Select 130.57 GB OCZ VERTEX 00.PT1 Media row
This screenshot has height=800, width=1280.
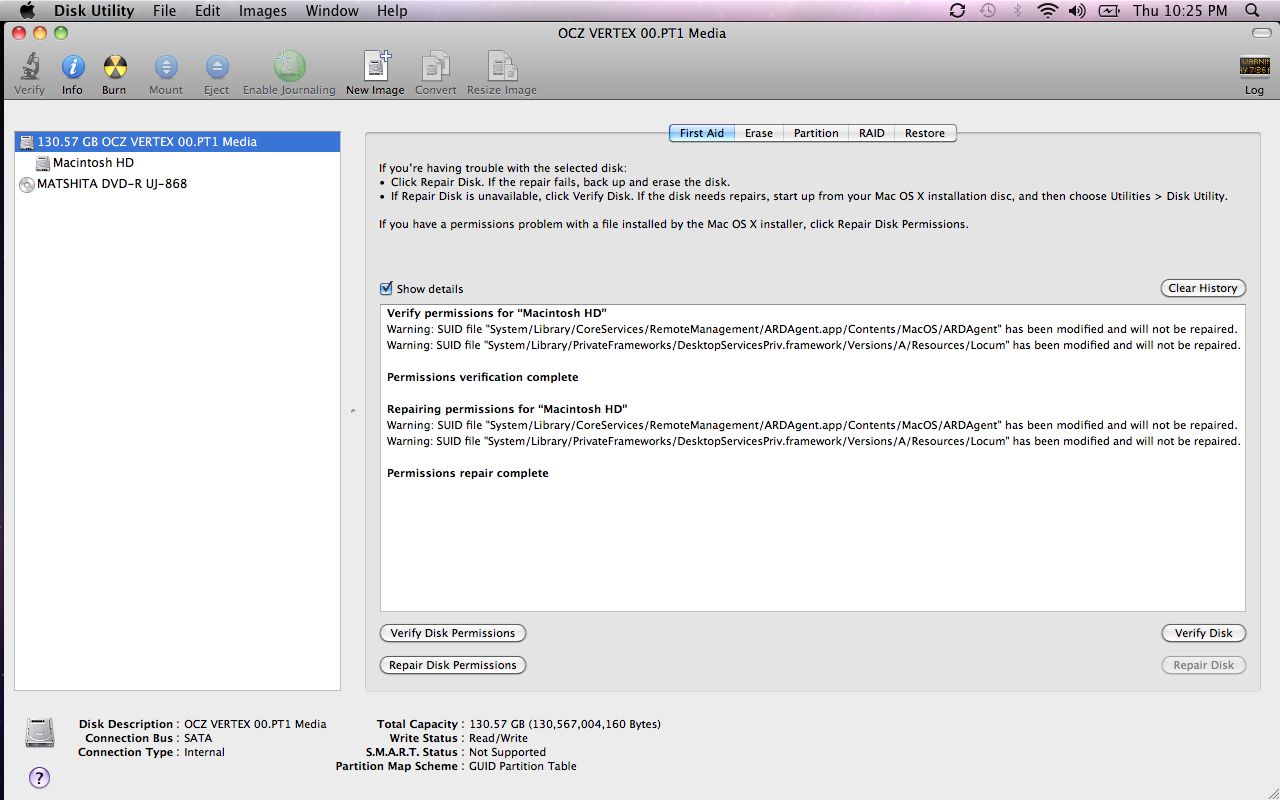point(178,142)
